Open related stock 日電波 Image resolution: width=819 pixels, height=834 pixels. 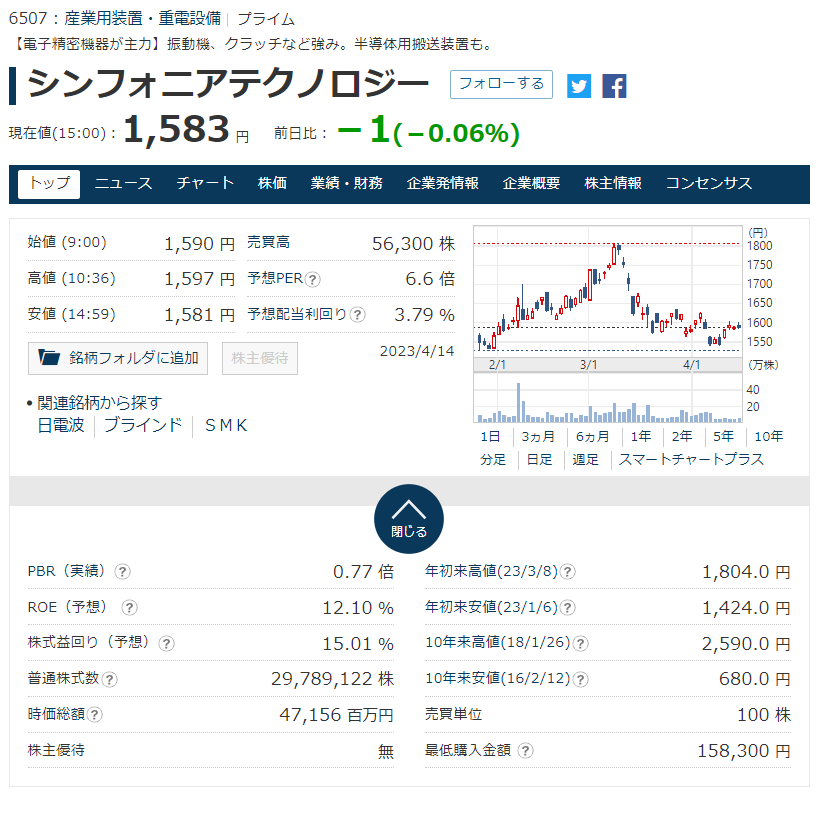pos(61,426)
